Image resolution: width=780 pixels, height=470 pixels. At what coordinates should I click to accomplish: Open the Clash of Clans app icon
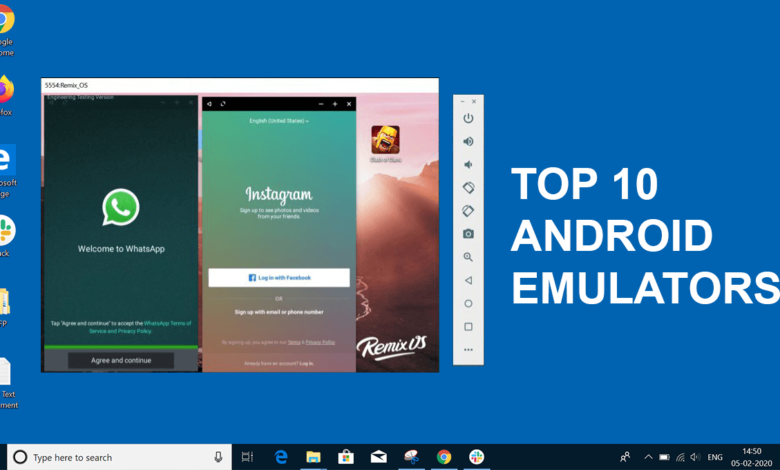tap(385, 140)
